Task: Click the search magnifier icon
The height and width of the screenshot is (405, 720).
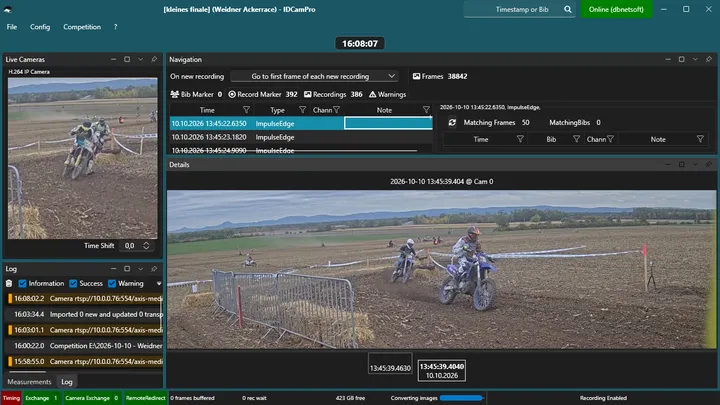Action: click(x=568, y=9)
